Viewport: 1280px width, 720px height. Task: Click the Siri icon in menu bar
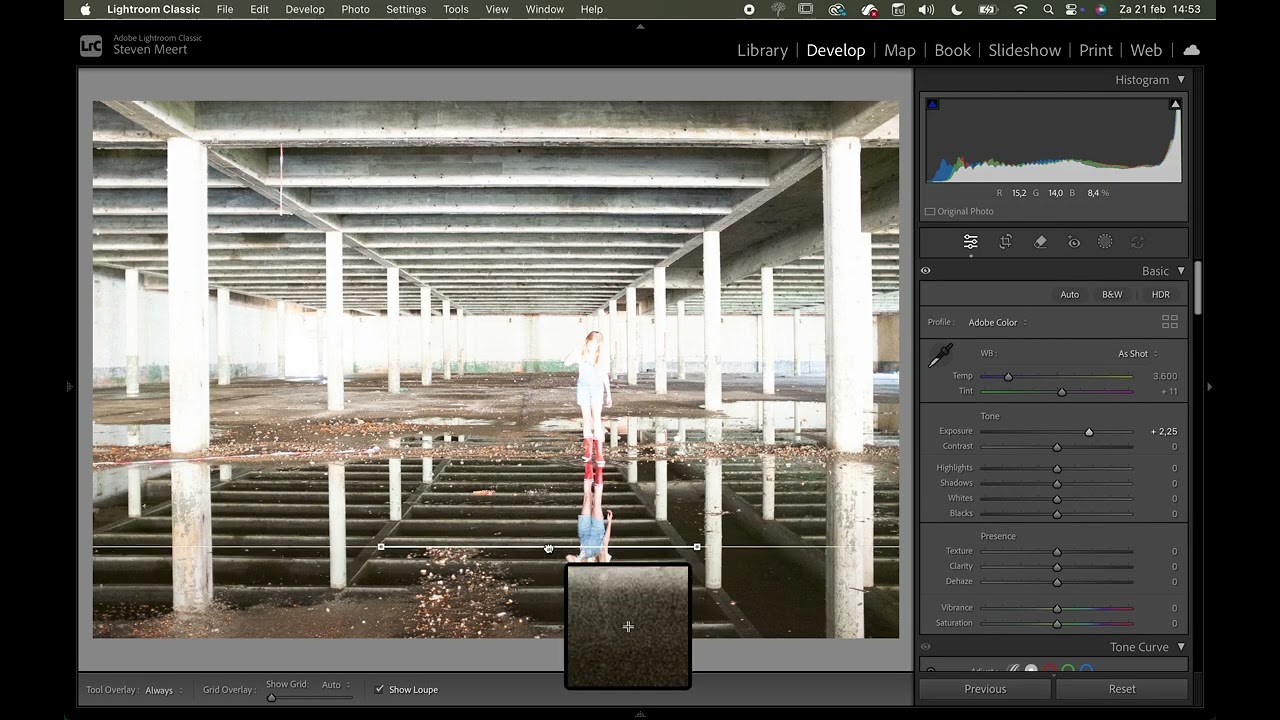click(x=1101, y=9)
